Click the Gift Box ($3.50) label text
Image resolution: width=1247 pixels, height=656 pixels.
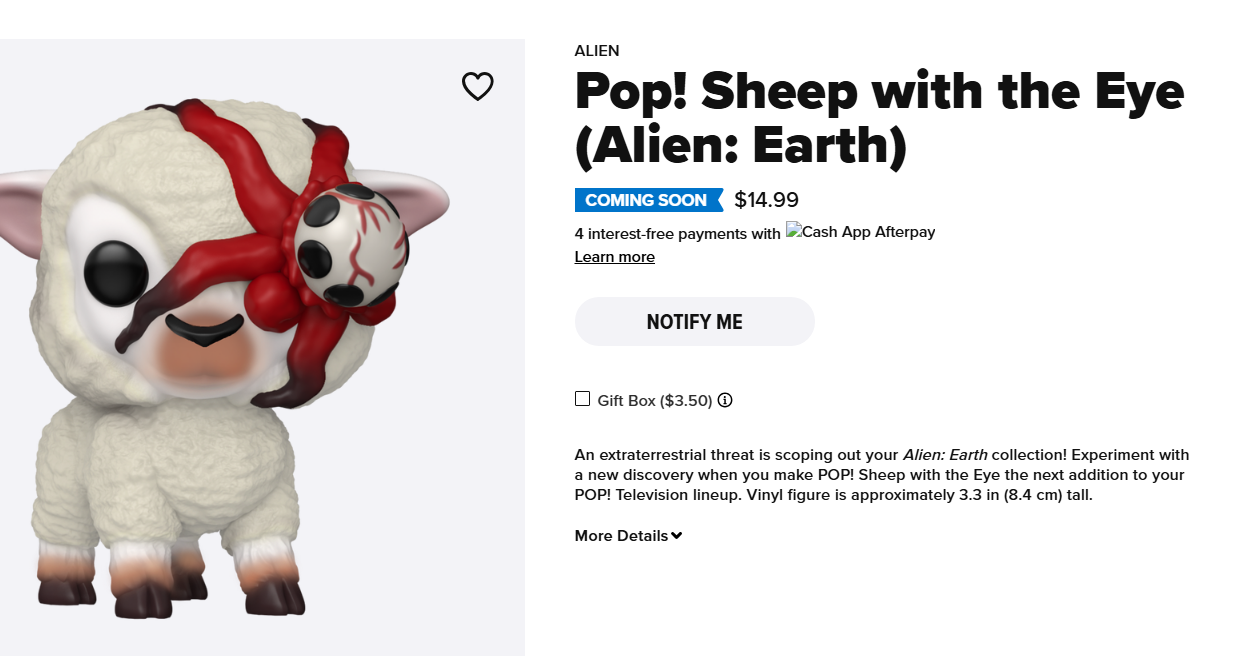654,401
